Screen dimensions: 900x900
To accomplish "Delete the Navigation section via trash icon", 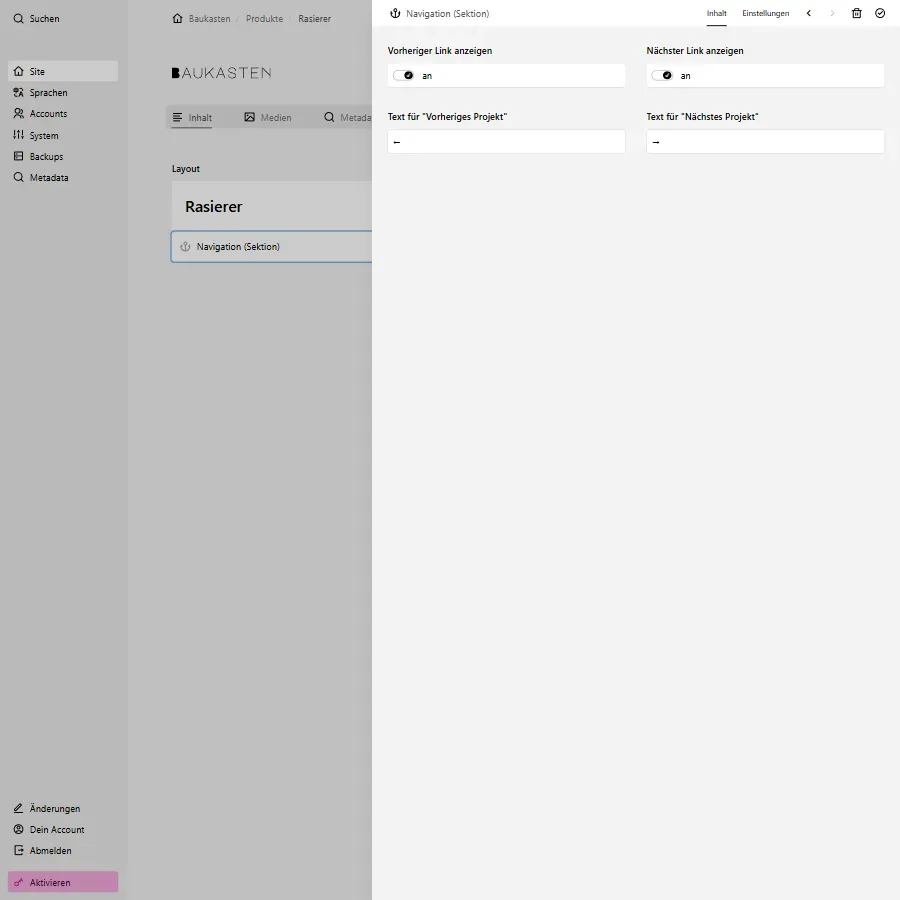I will pos(856,13).
